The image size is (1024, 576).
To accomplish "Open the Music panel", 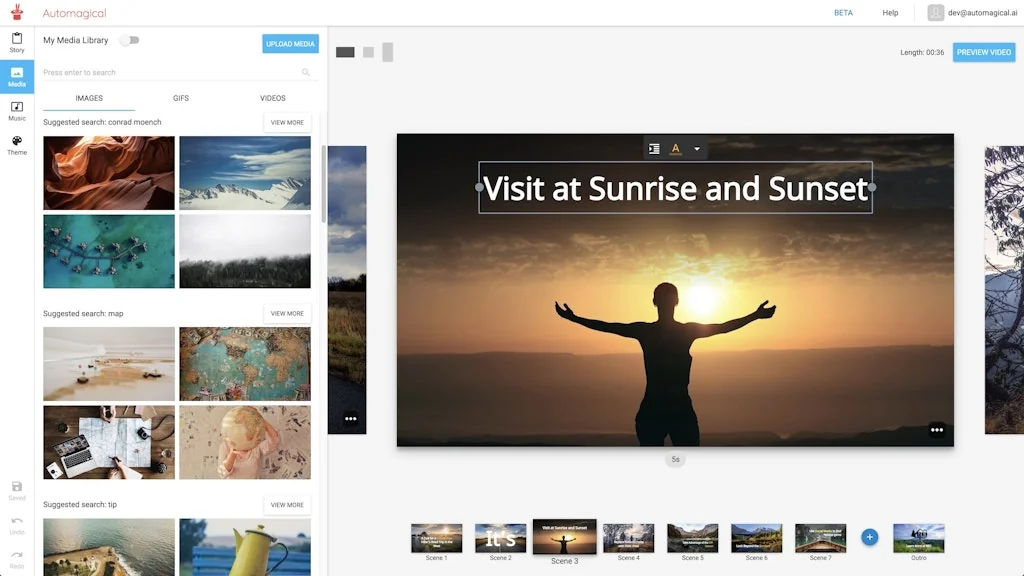I will [x=17, y=110].
